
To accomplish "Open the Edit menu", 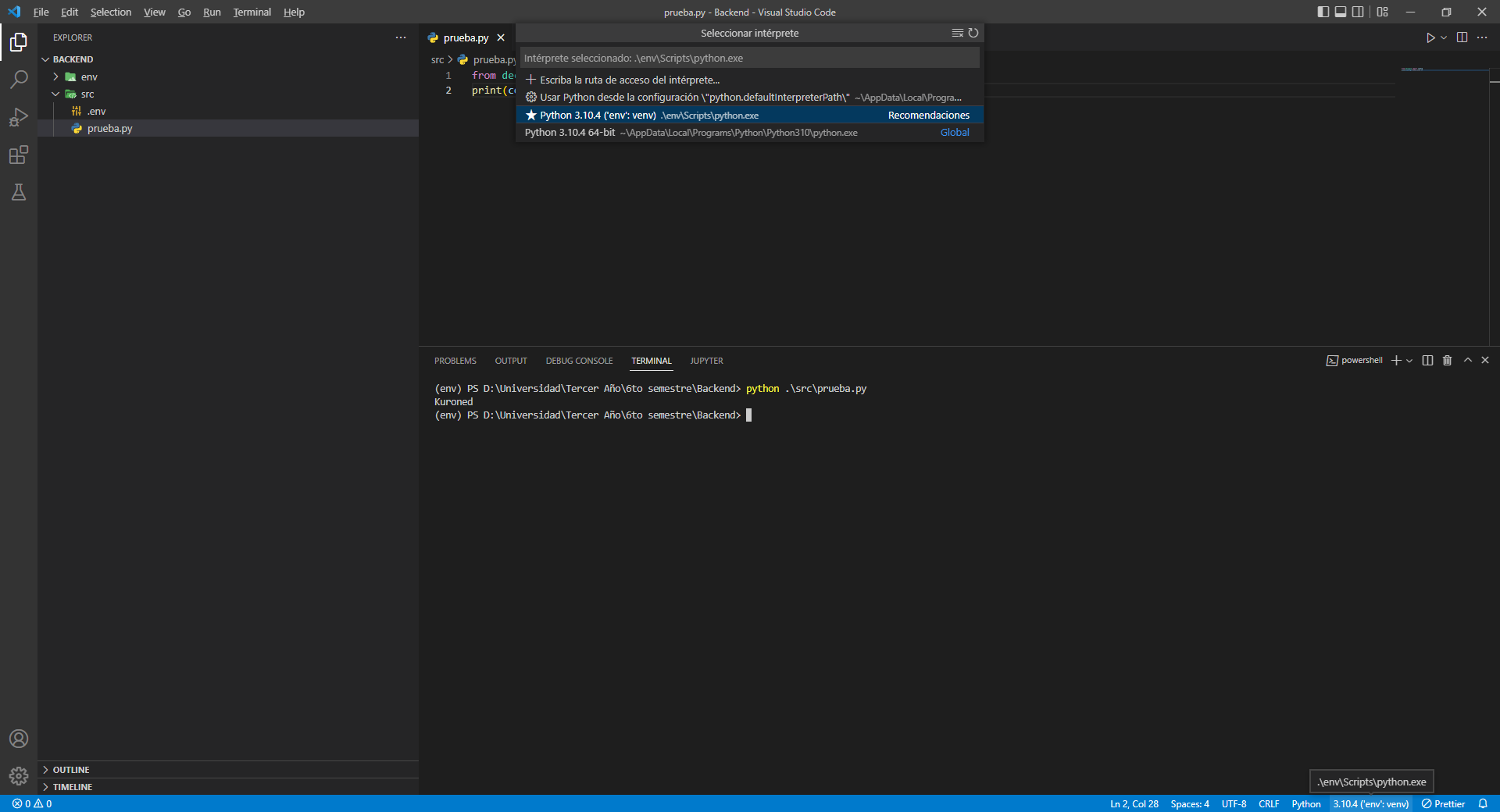I will pyautogui.click(x=70, y=12).
